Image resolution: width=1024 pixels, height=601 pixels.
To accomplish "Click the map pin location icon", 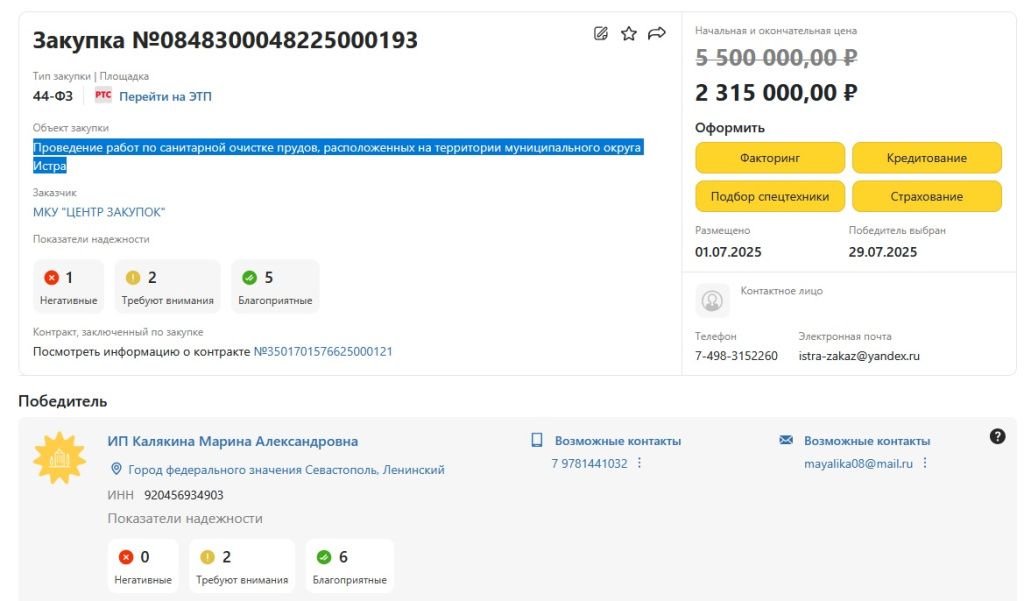I will pos(116,469).
